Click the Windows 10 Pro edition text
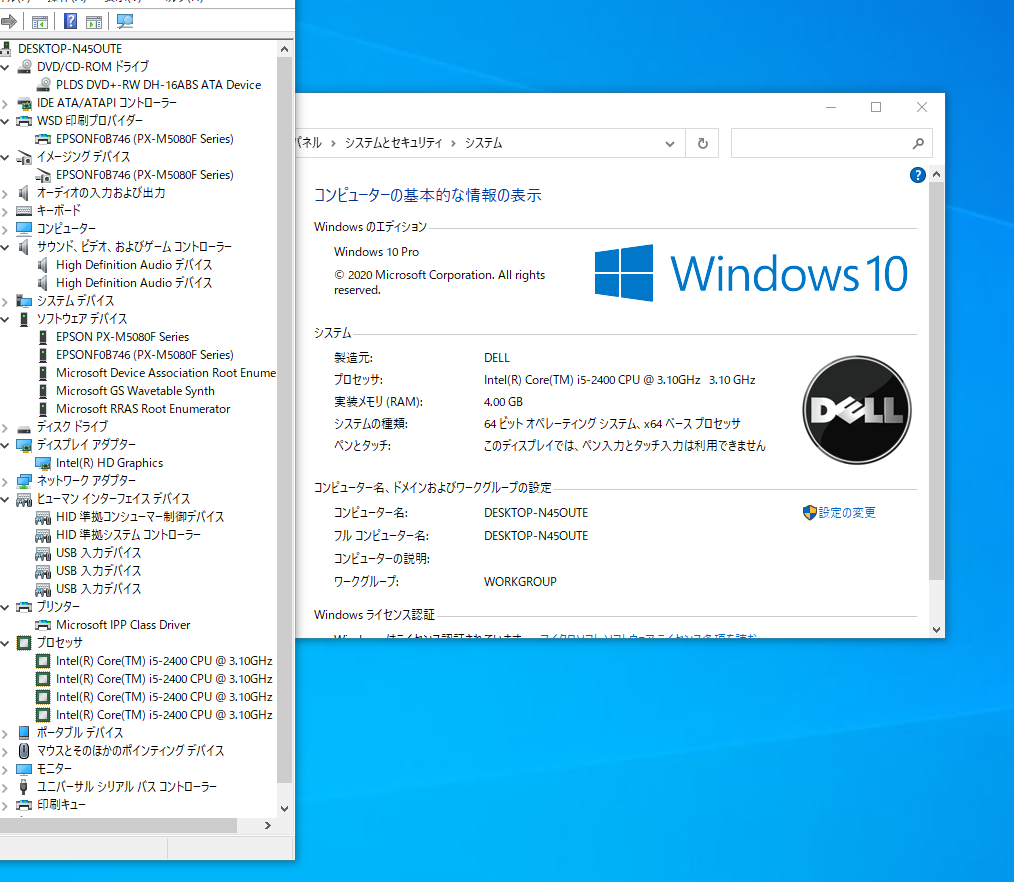This screenshot has height=882, width=1014. [376, 252]
